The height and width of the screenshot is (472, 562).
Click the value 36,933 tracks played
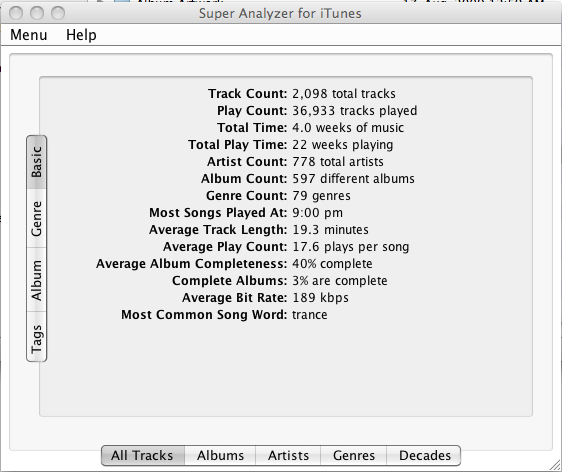[x=354, y=111]
